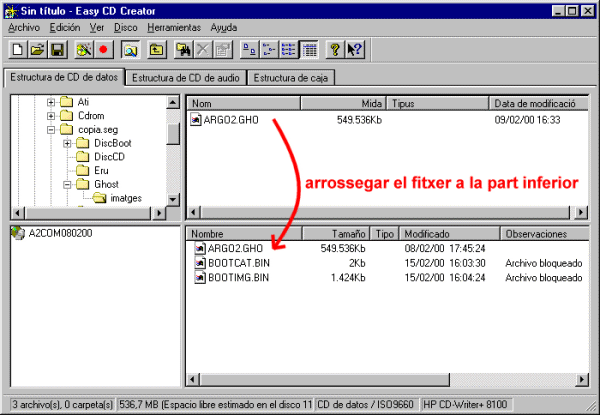The image size is (600, 415).
Task: Open the Edición menu
Action: click(x=65, y=28)
